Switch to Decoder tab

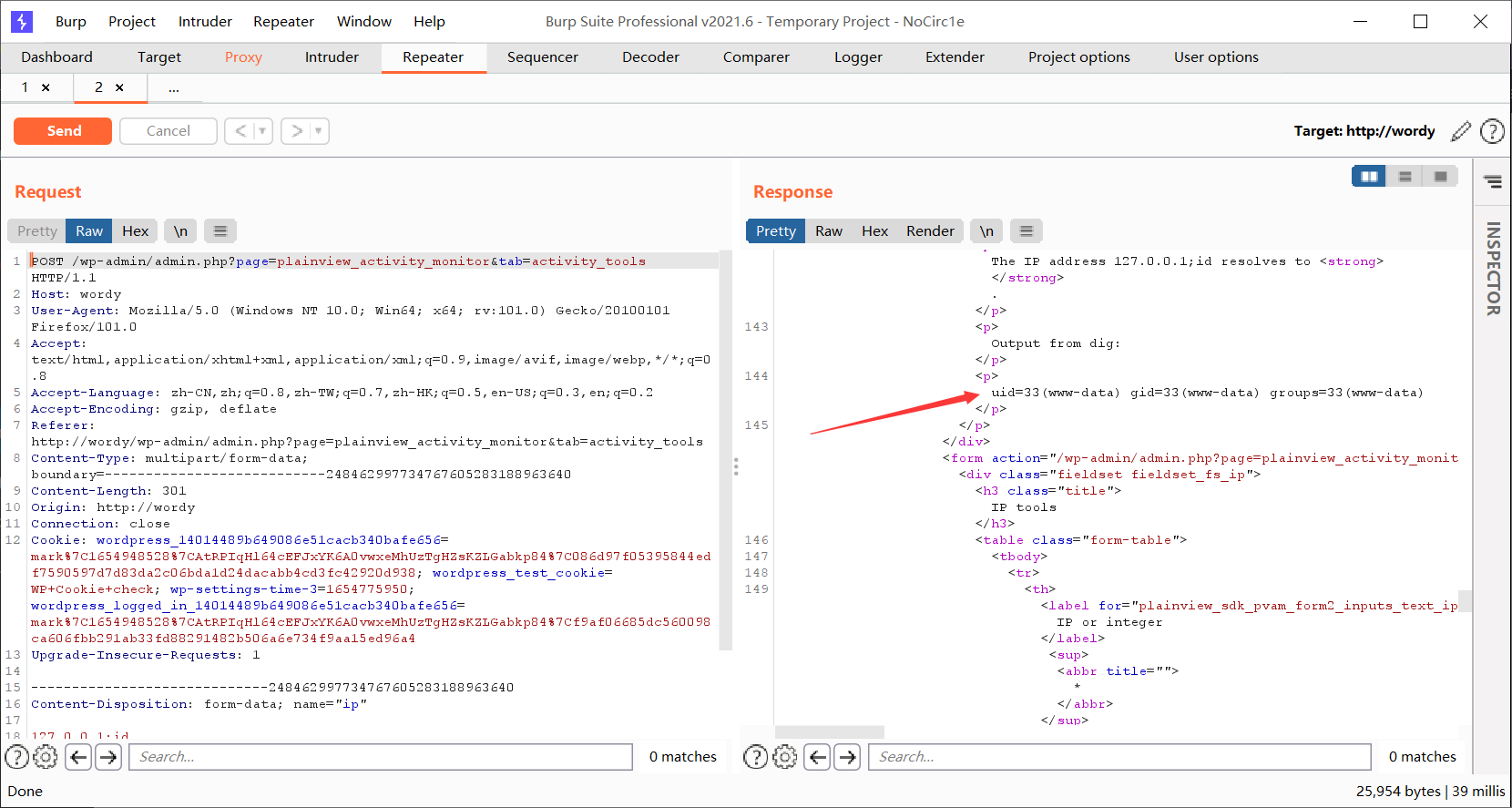pyautogui.click(x=650, y=56)
